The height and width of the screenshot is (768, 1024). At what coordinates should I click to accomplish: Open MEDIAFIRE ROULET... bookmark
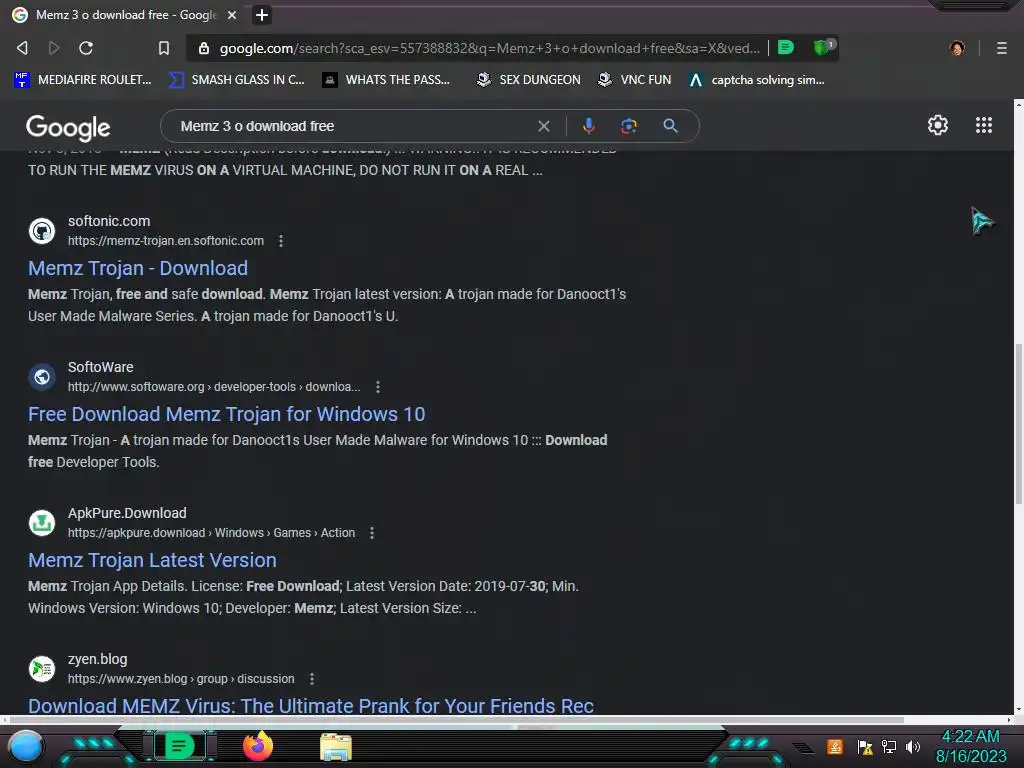click(x=83, y=80)
